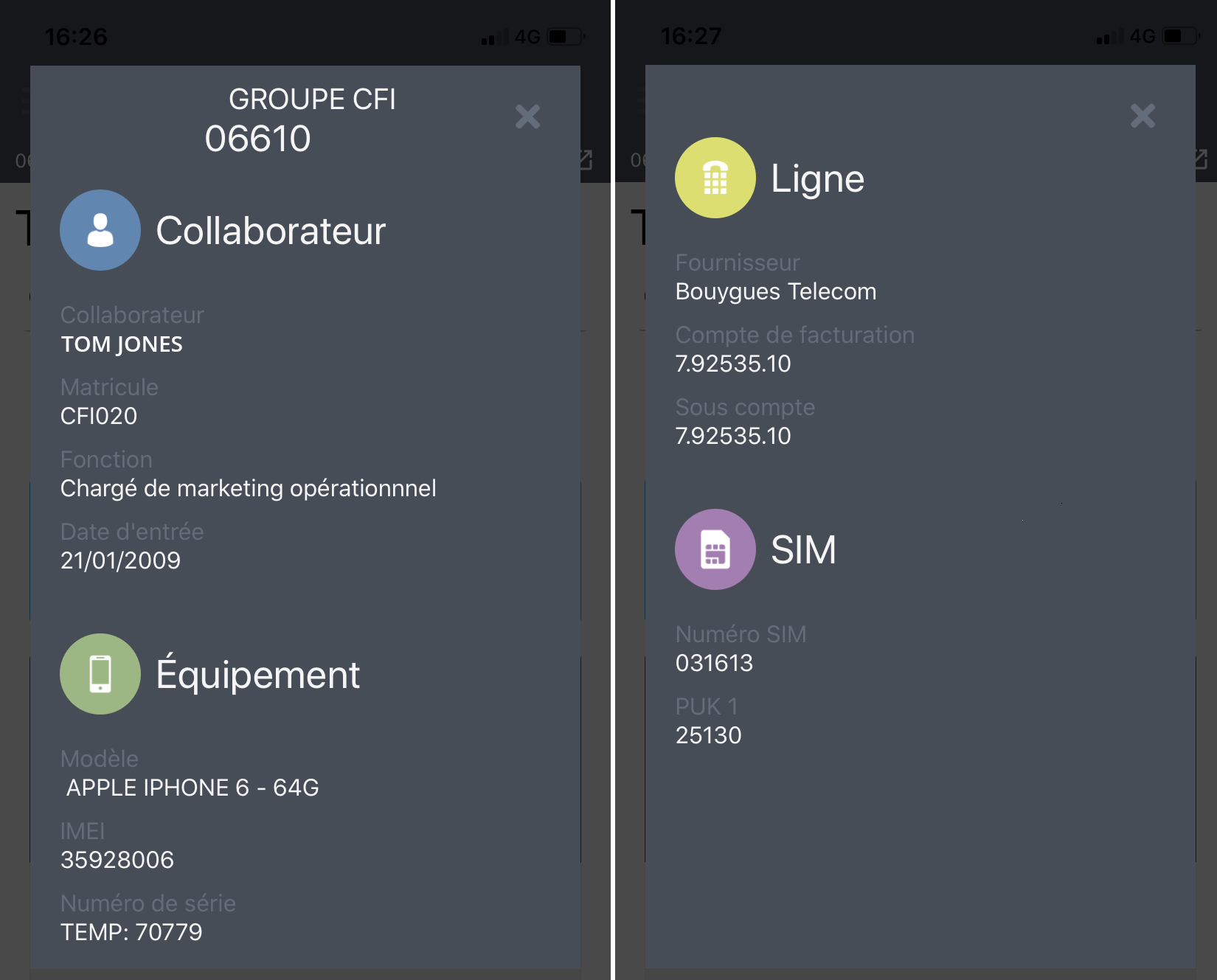
Task: Click the blue Collaborateur person icon
Action: 100,230
